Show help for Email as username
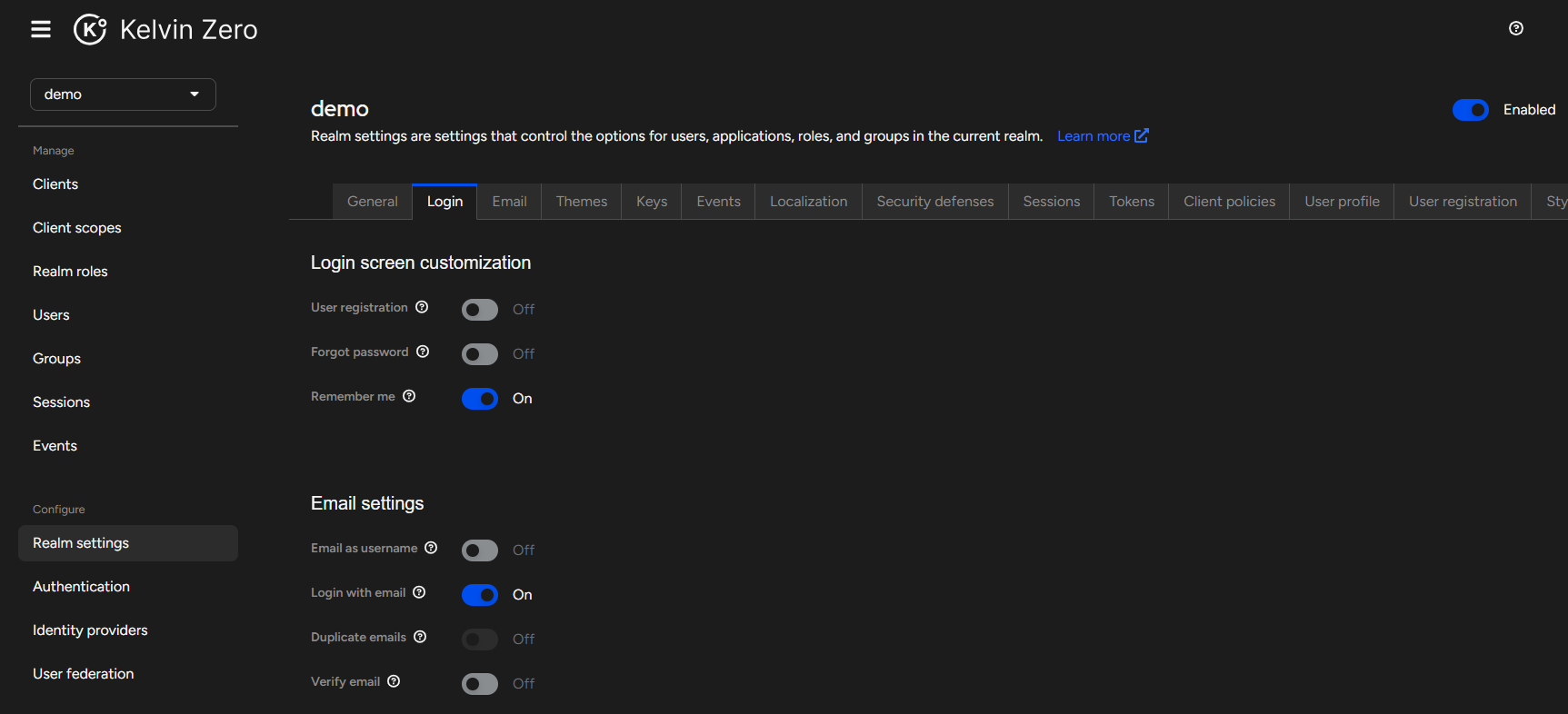 click(431, 548)
